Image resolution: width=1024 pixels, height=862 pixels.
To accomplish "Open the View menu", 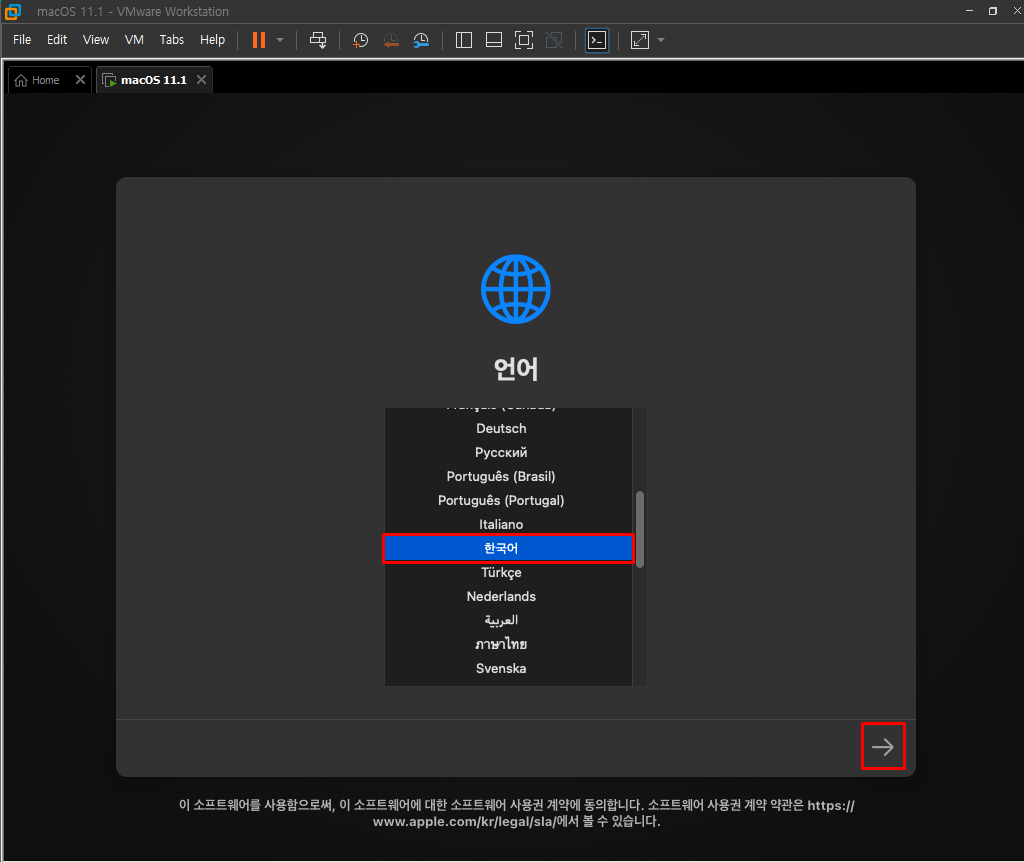I will tap(96, 40).
